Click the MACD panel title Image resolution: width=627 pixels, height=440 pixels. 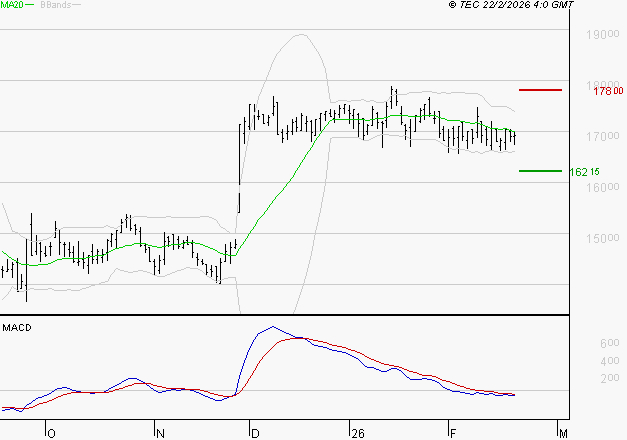click(x=17, y=328)
